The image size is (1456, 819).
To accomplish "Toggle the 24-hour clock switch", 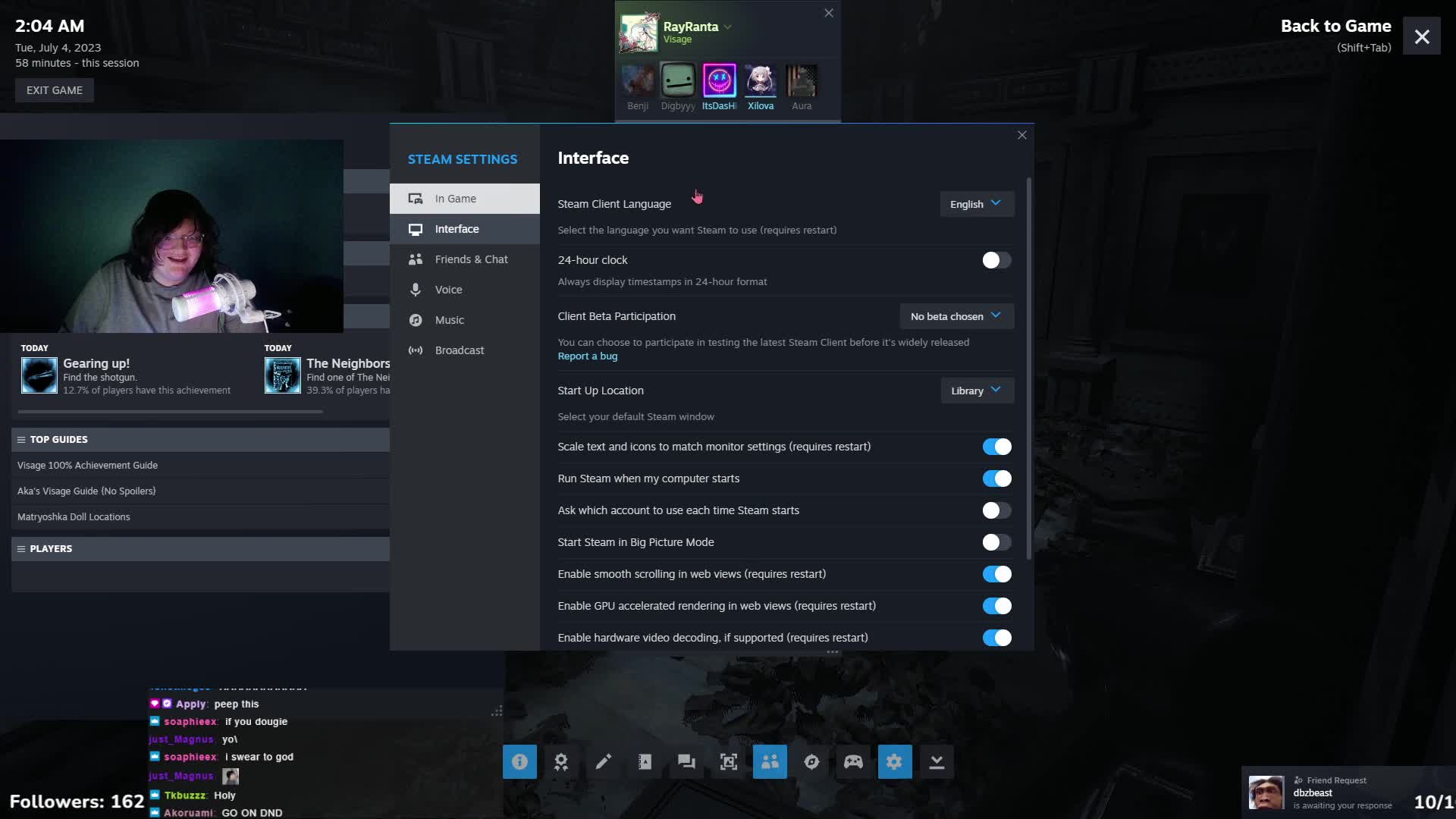I will pyautogui.click(x=996, y=260).
